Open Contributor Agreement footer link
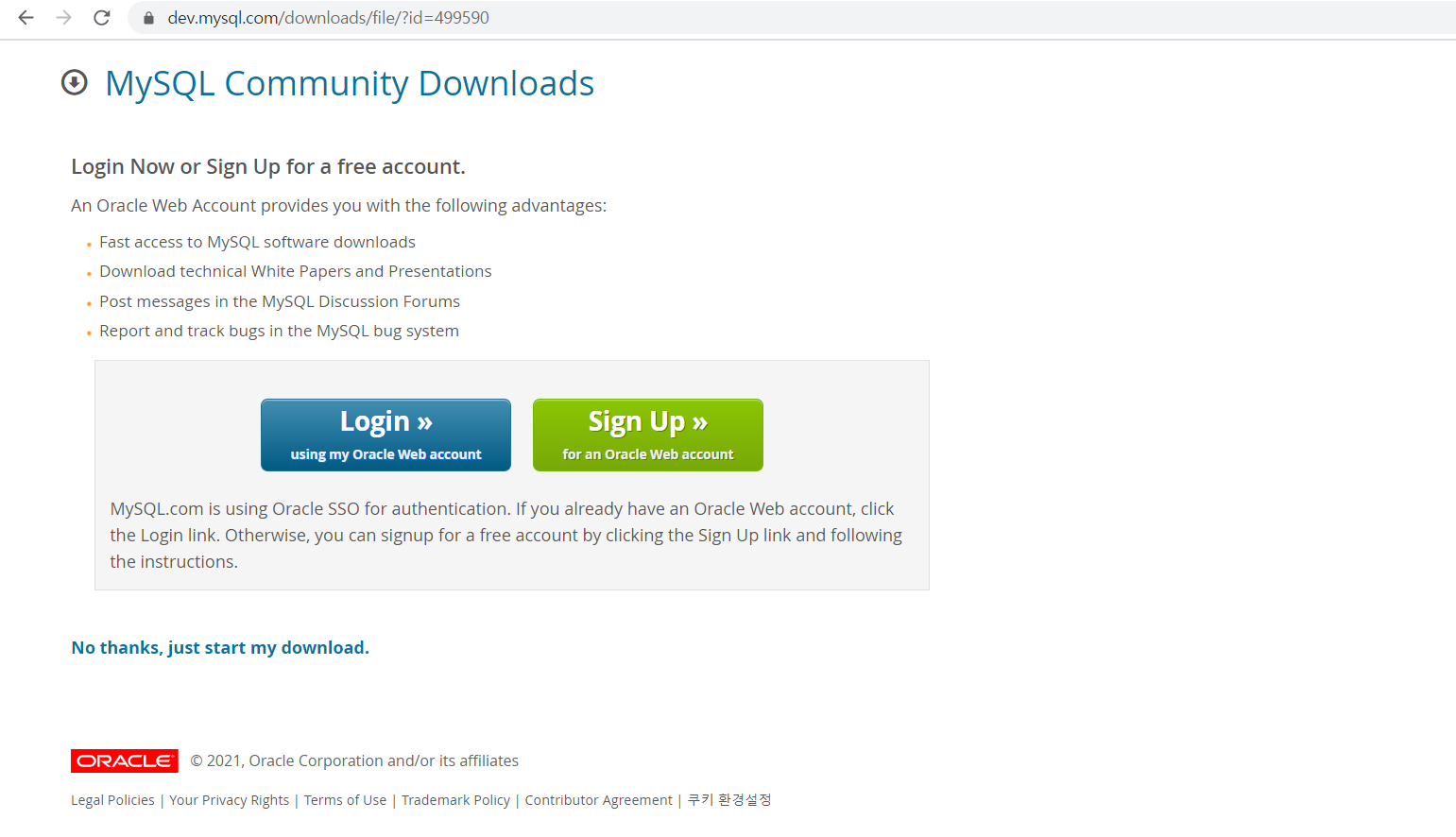1456x837 pixels. [598, 800]
